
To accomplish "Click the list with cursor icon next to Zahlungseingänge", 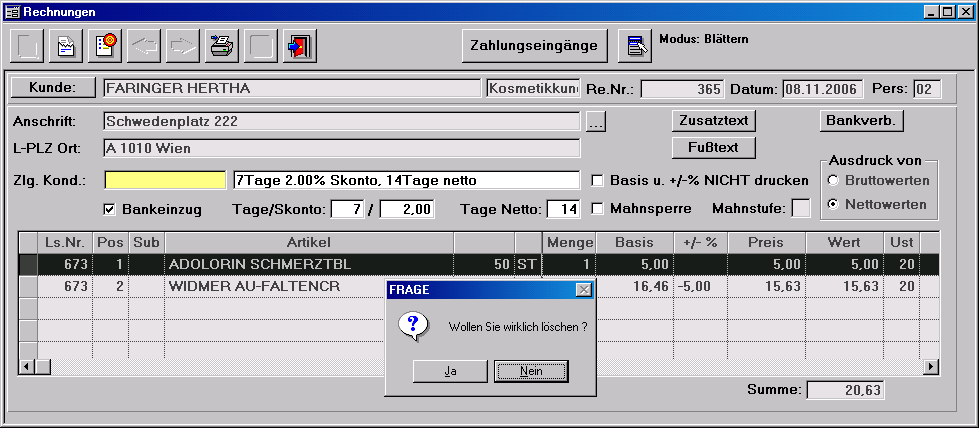I will click(635, 46).
